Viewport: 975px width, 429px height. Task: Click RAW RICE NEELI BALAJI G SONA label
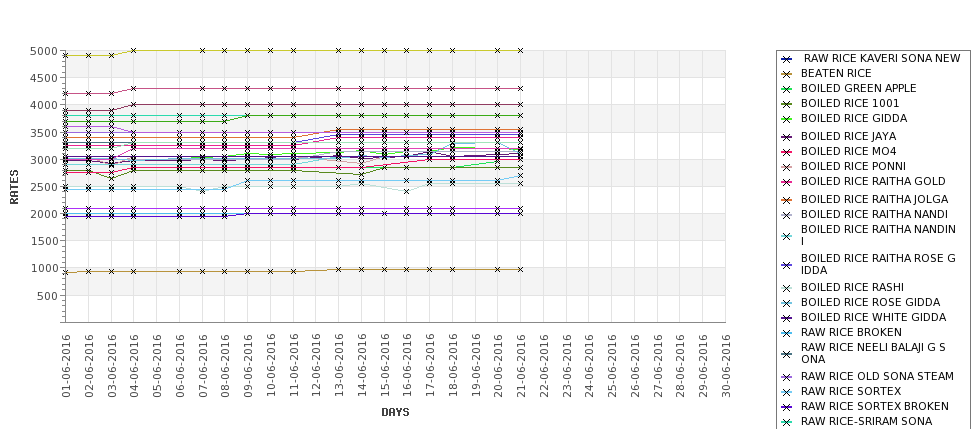873,353
